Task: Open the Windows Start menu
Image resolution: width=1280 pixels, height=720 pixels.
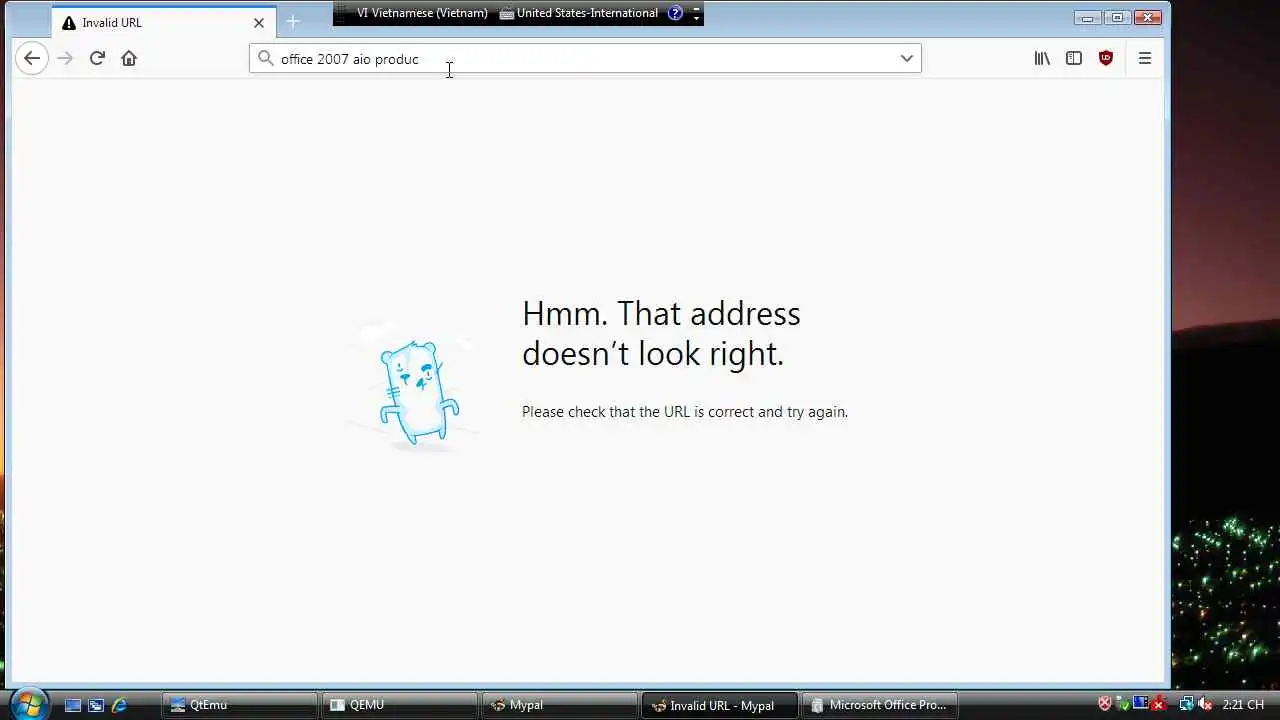Action: (x=28, y=704)
